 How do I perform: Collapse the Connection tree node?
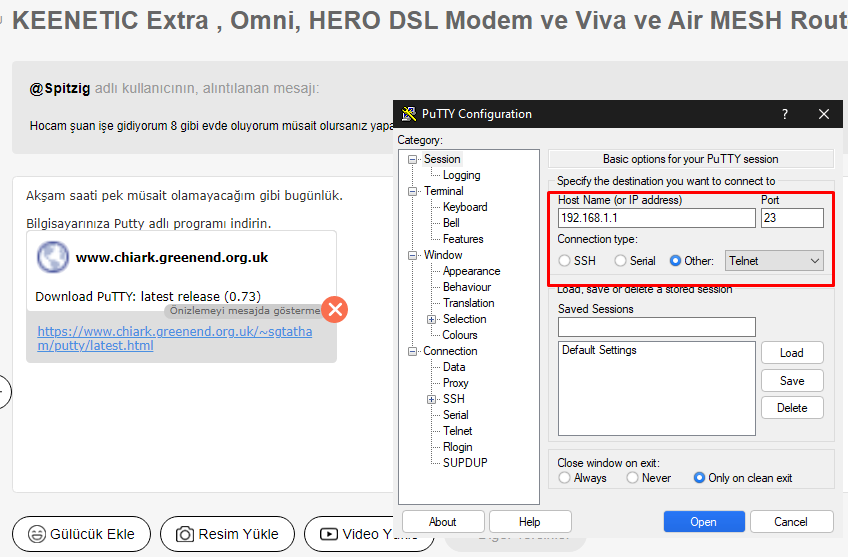[413, 352]
